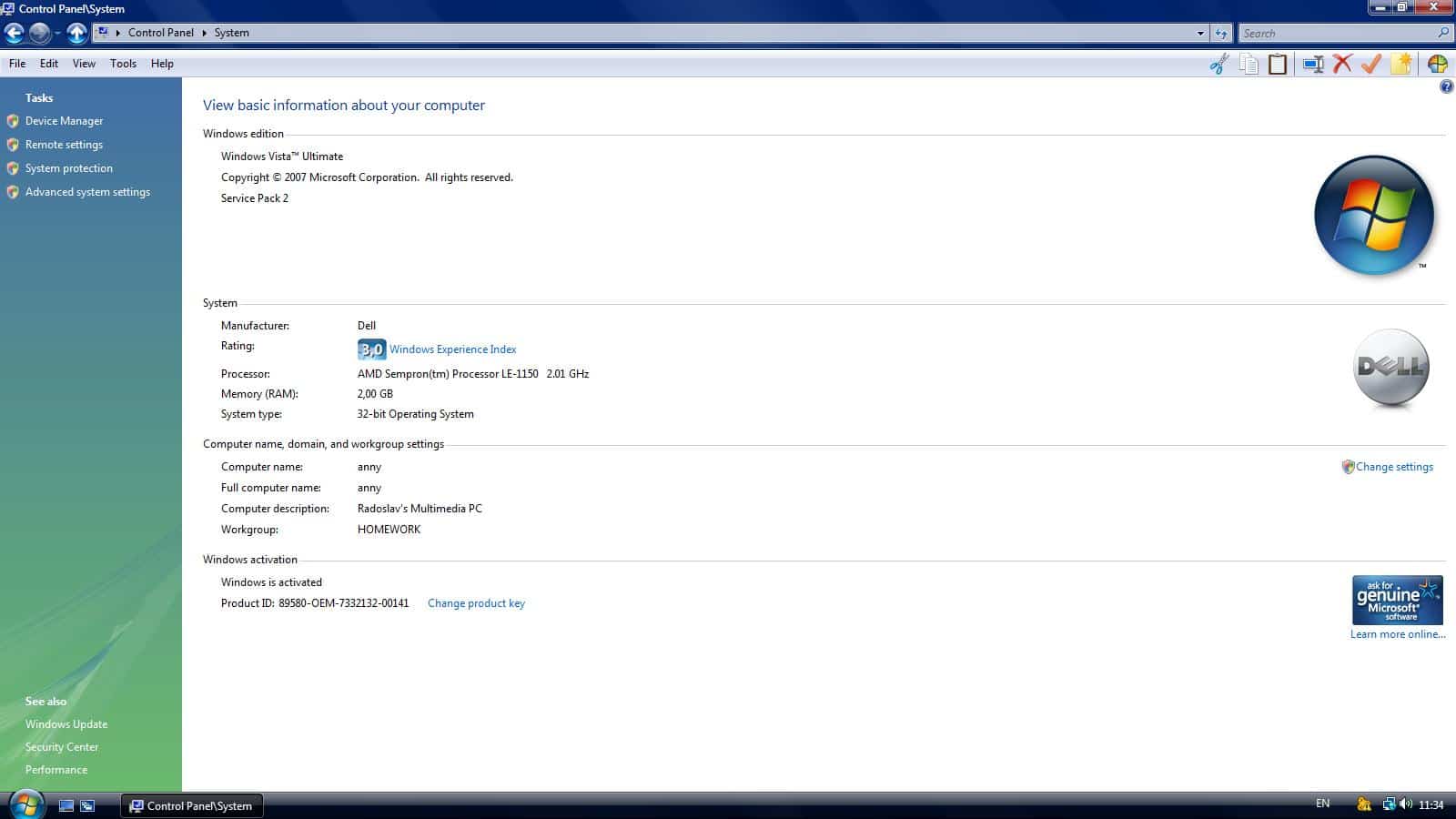The height and width of the screenshot is (819, 1456).
Task: Click the 'Service Pack 2' text
Action: [x=255, y=198]
